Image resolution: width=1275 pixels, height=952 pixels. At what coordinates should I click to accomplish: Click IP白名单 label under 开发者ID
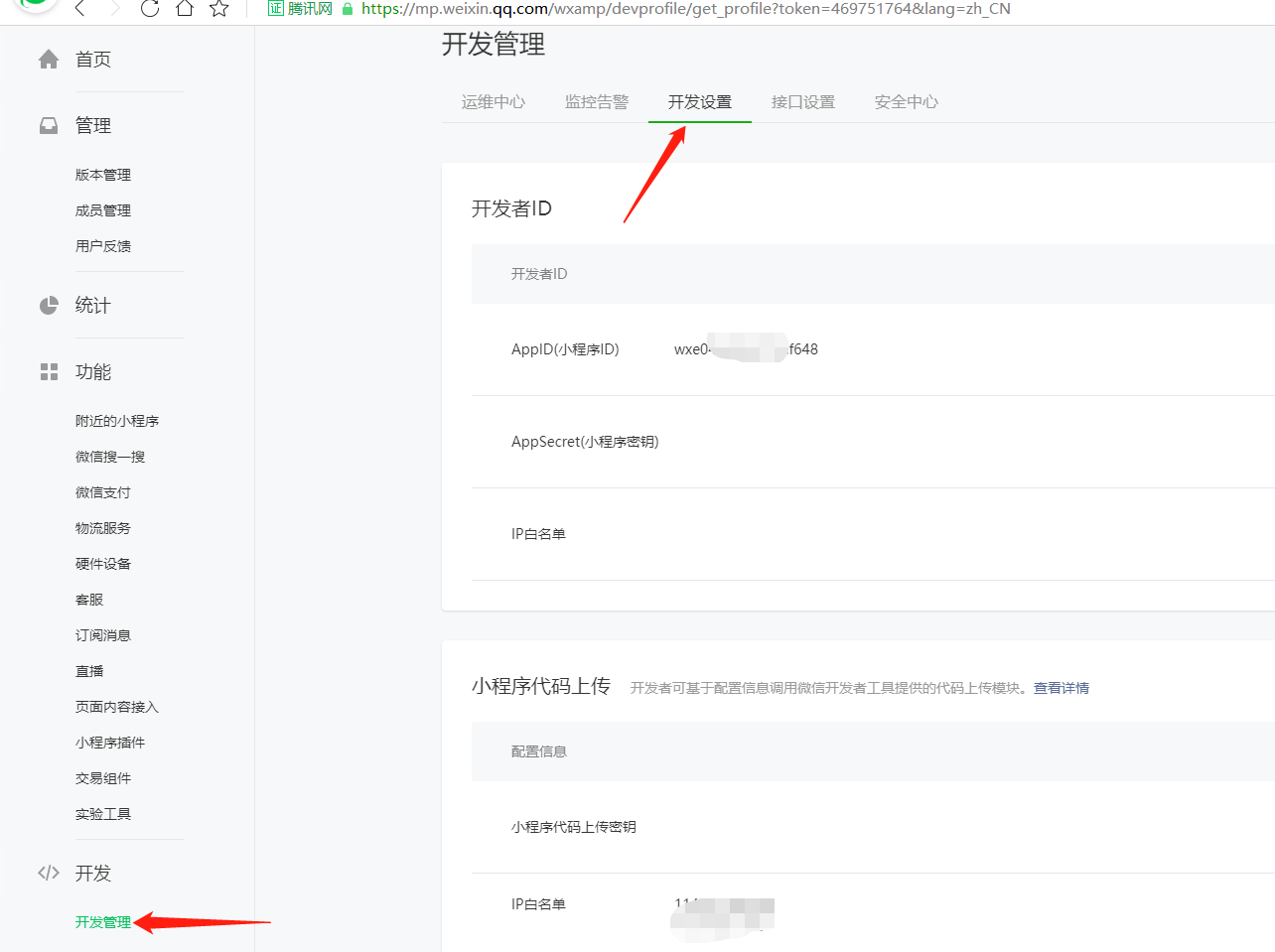538,534
